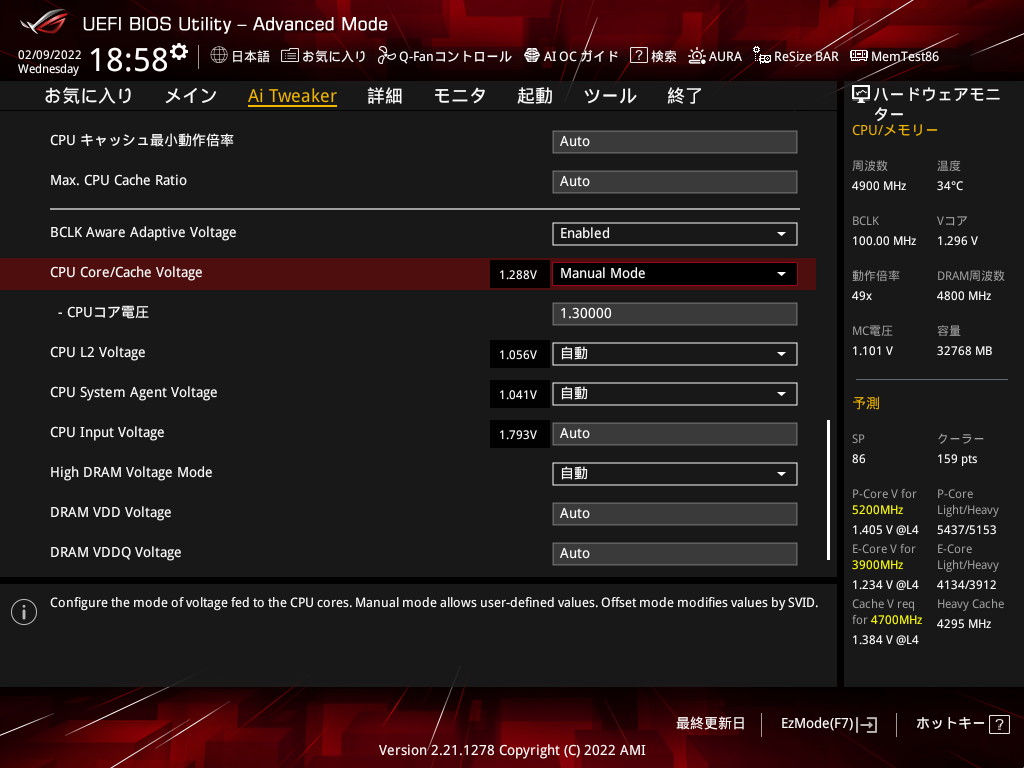The image size is (1024, 768).
Task: Click CPU キャッシュ最小動作倍率 Auto field
Action: [675, 142]
